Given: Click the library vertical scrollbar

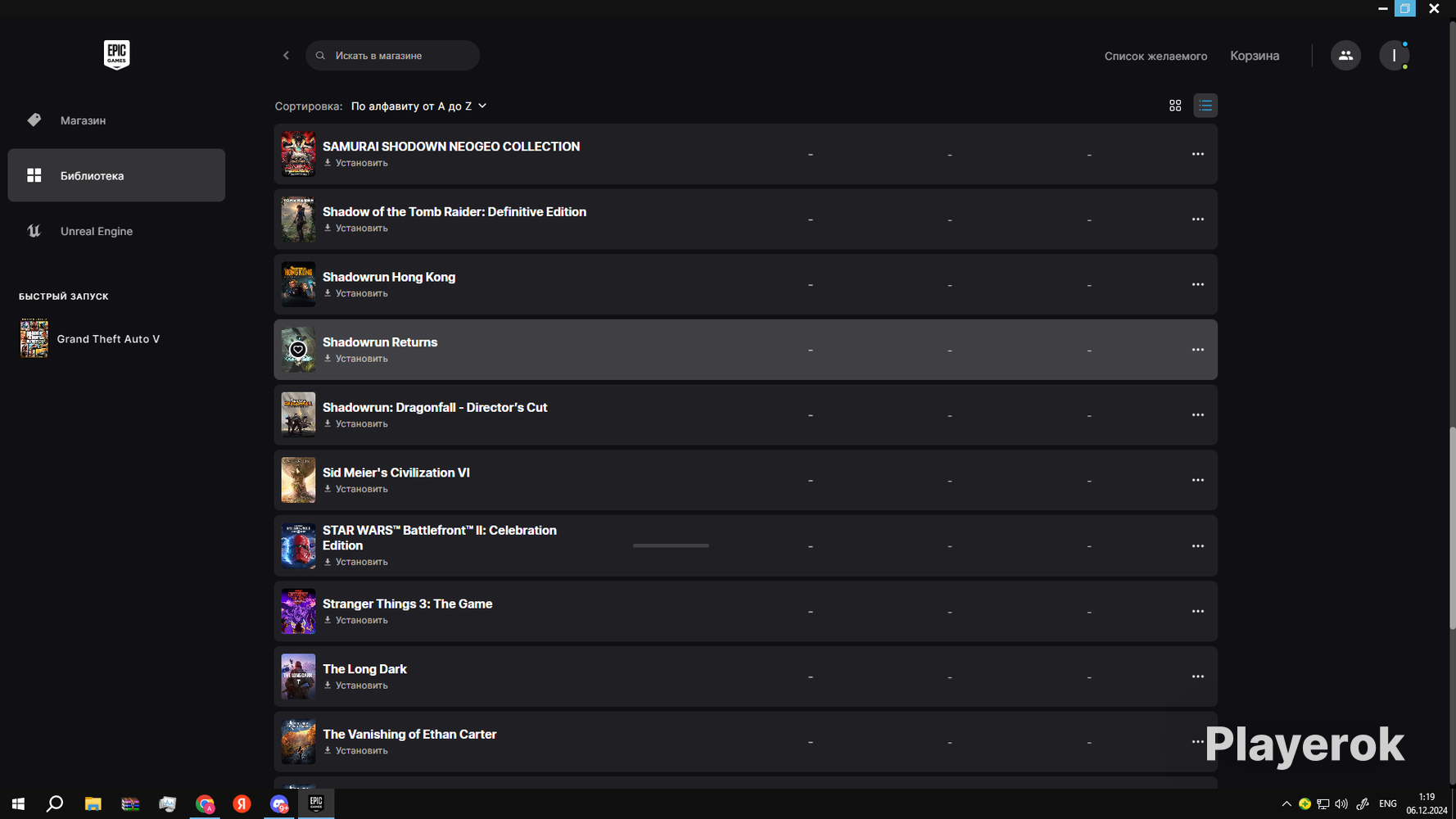Looking at the screenshot, I should click(1452, 528).
